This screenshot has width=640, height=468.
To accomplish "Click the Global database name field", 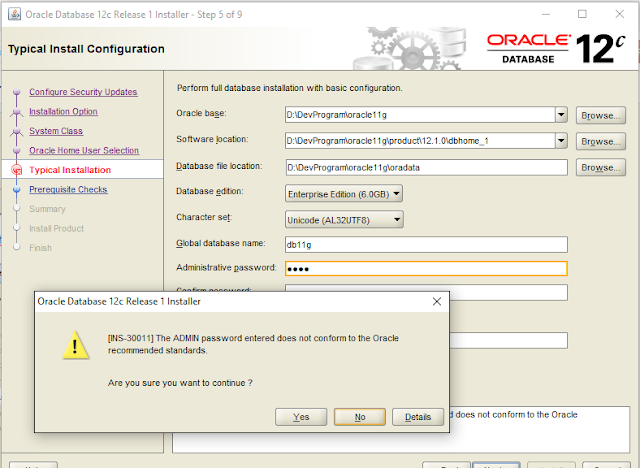I will (x=426, y=244).
